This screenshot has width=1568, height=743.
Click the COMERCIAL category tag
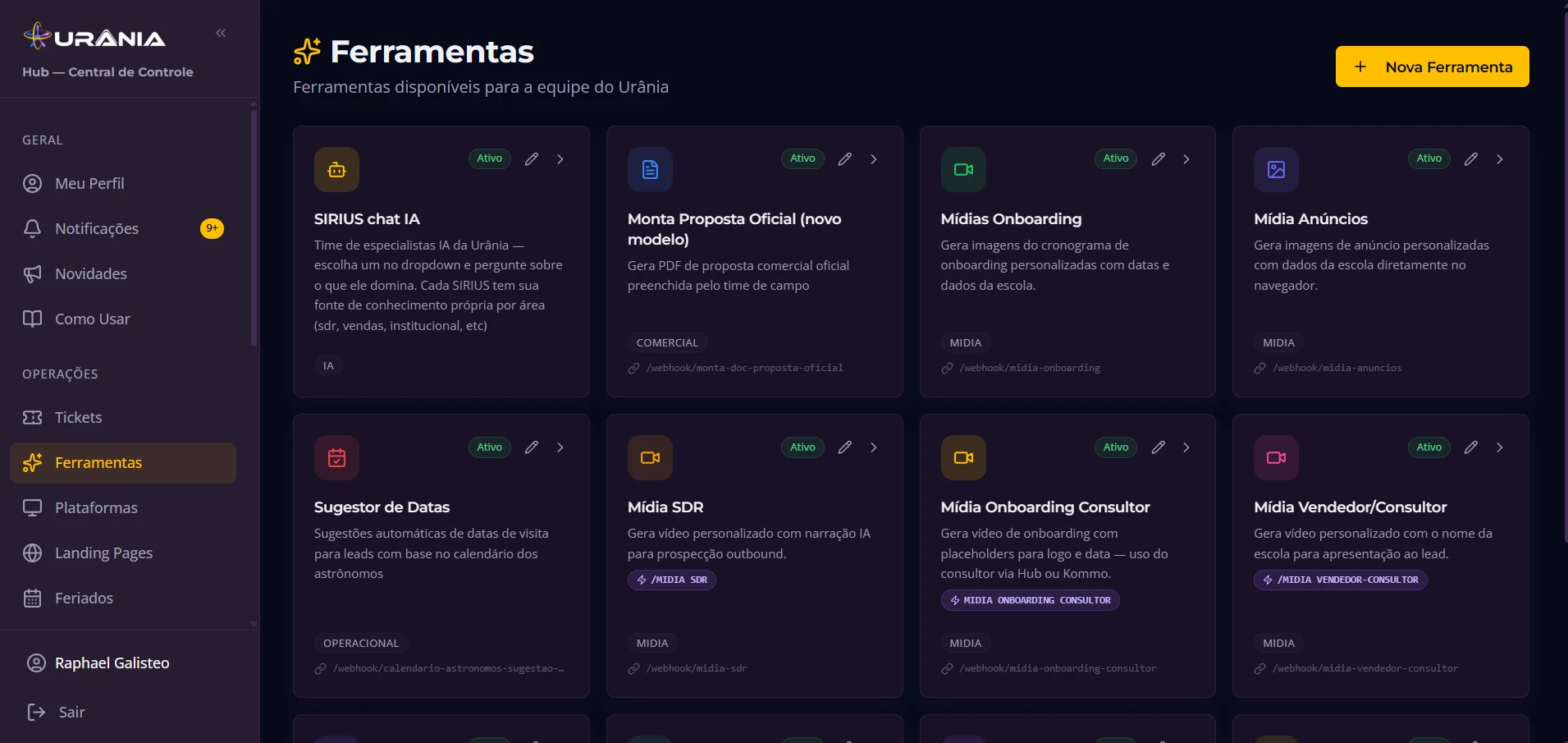[667, 342]
